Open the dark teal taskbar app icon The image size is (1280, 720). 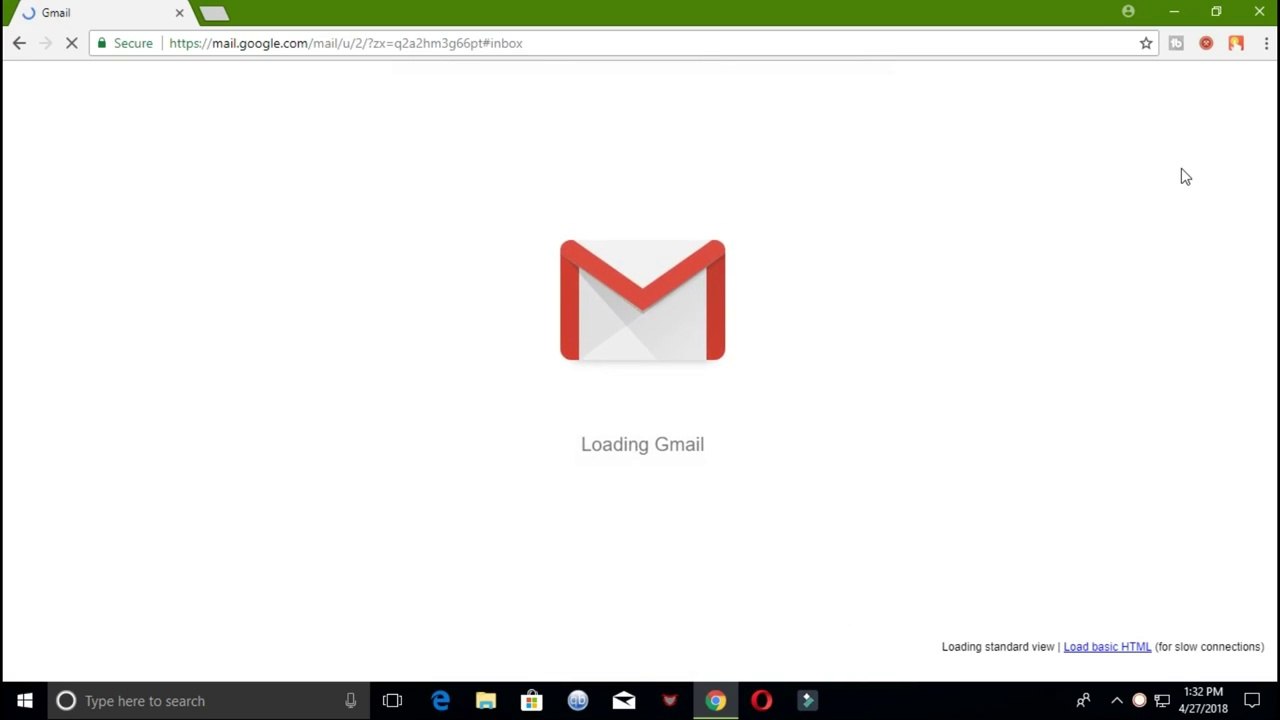[x=808, y=701]
